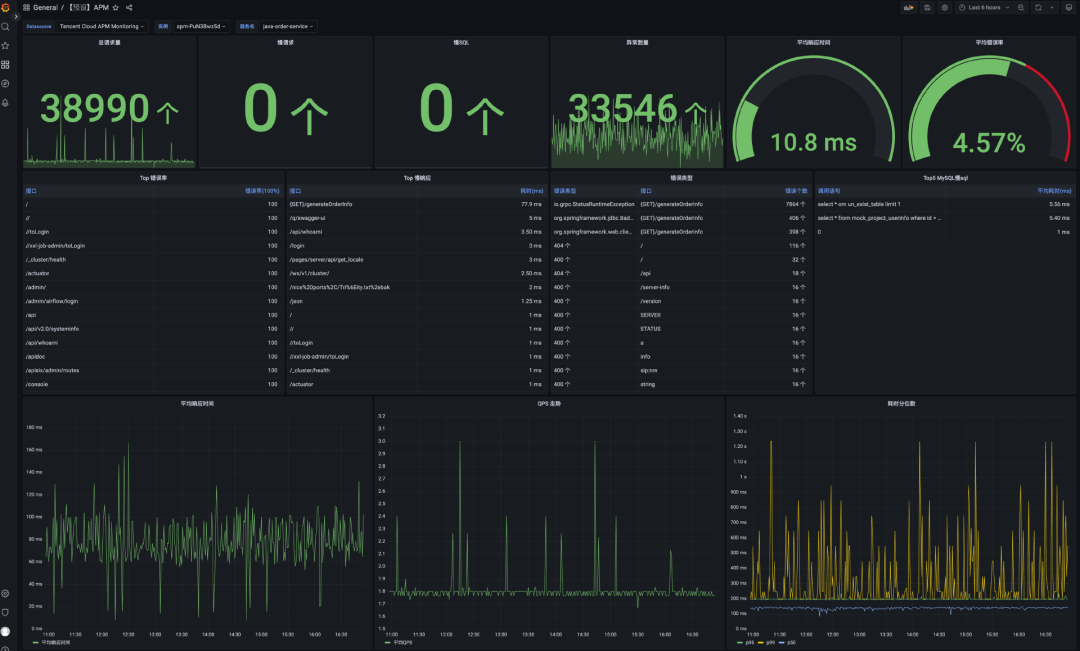Screen dimensions: 1080x651
Task: Click the /apisix/admin/routes row
Action: 153,371
